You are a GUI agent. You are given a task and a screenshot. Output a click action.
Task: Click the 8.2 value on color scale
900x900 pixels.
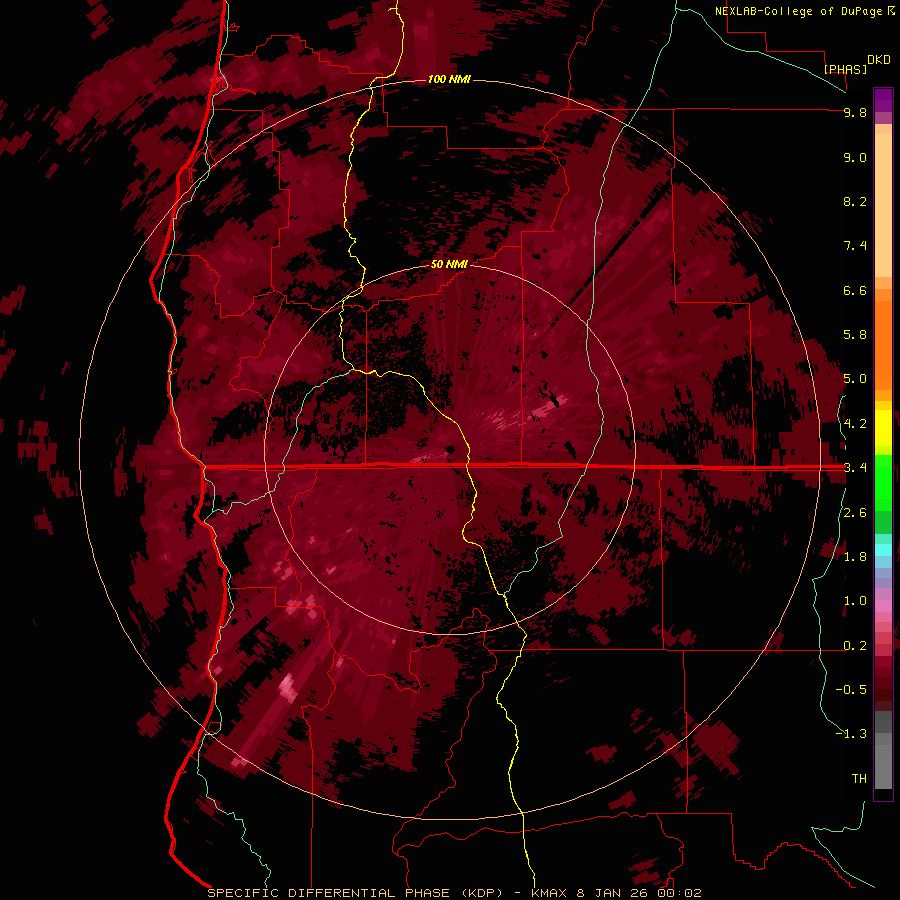(x=855, y=201)
